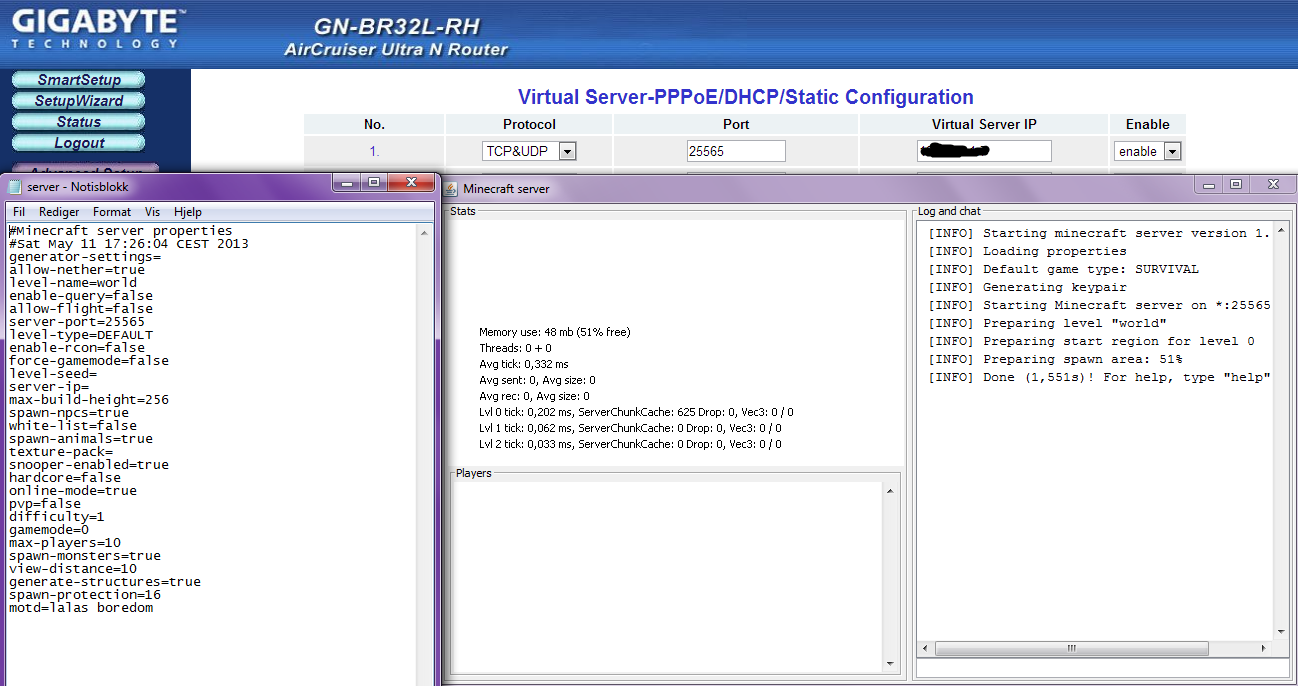Close the Notisblokk window
Screen dimensions: 1298x686
point(410,183)
